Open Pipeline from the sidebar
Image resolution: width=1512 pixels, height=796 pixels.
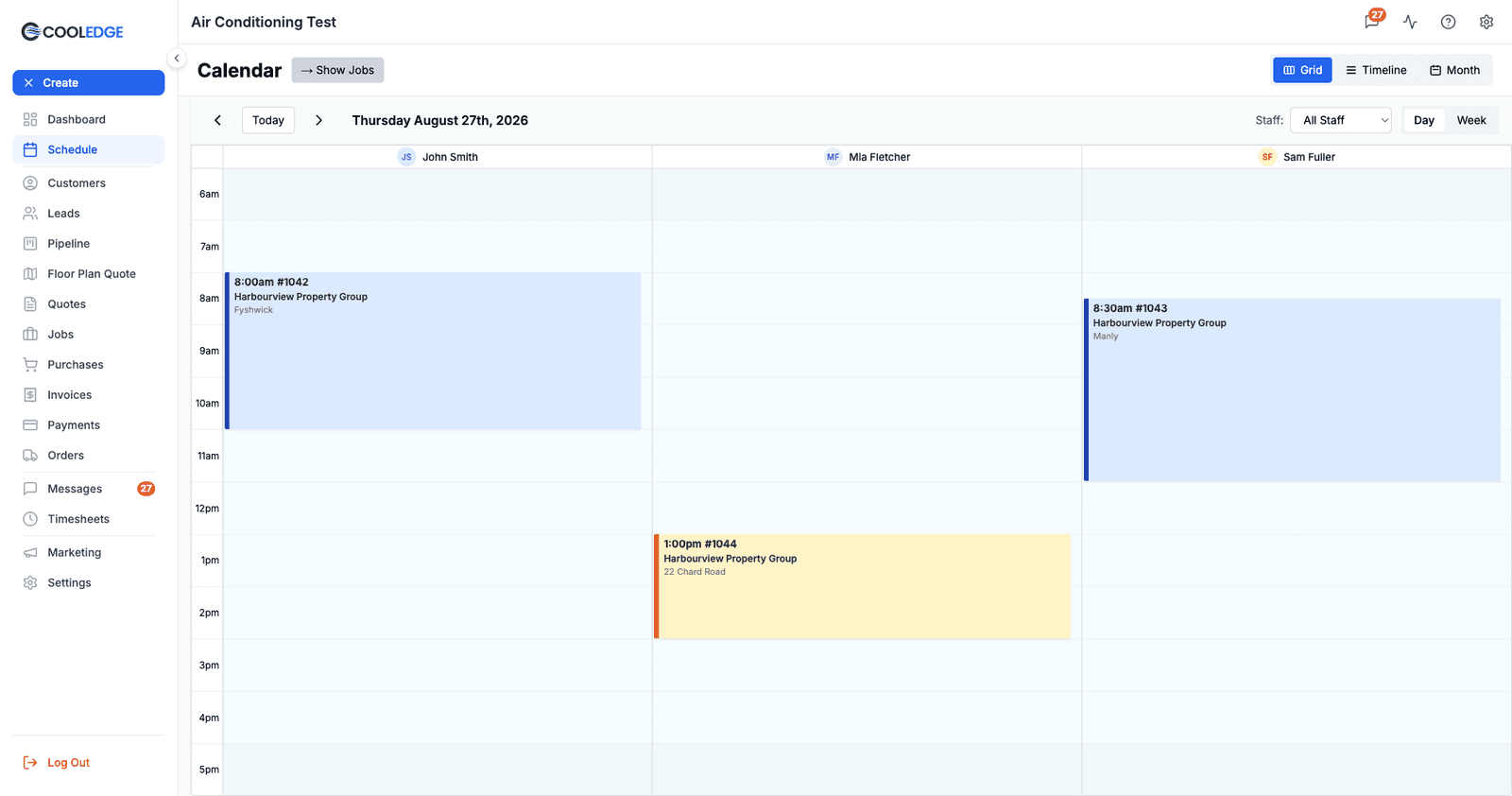[88, 244]
